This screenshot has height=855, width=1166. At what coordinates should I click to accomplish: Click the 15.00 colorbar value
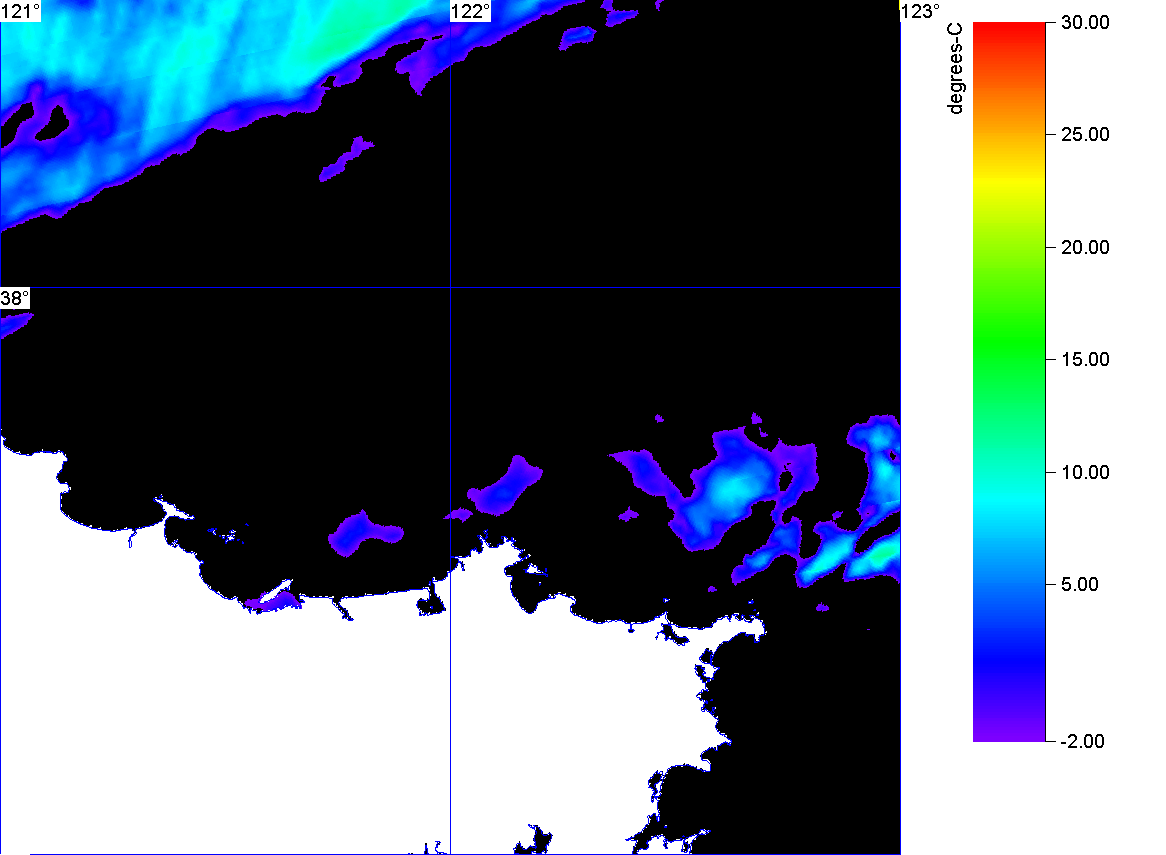coord(1085,360)
